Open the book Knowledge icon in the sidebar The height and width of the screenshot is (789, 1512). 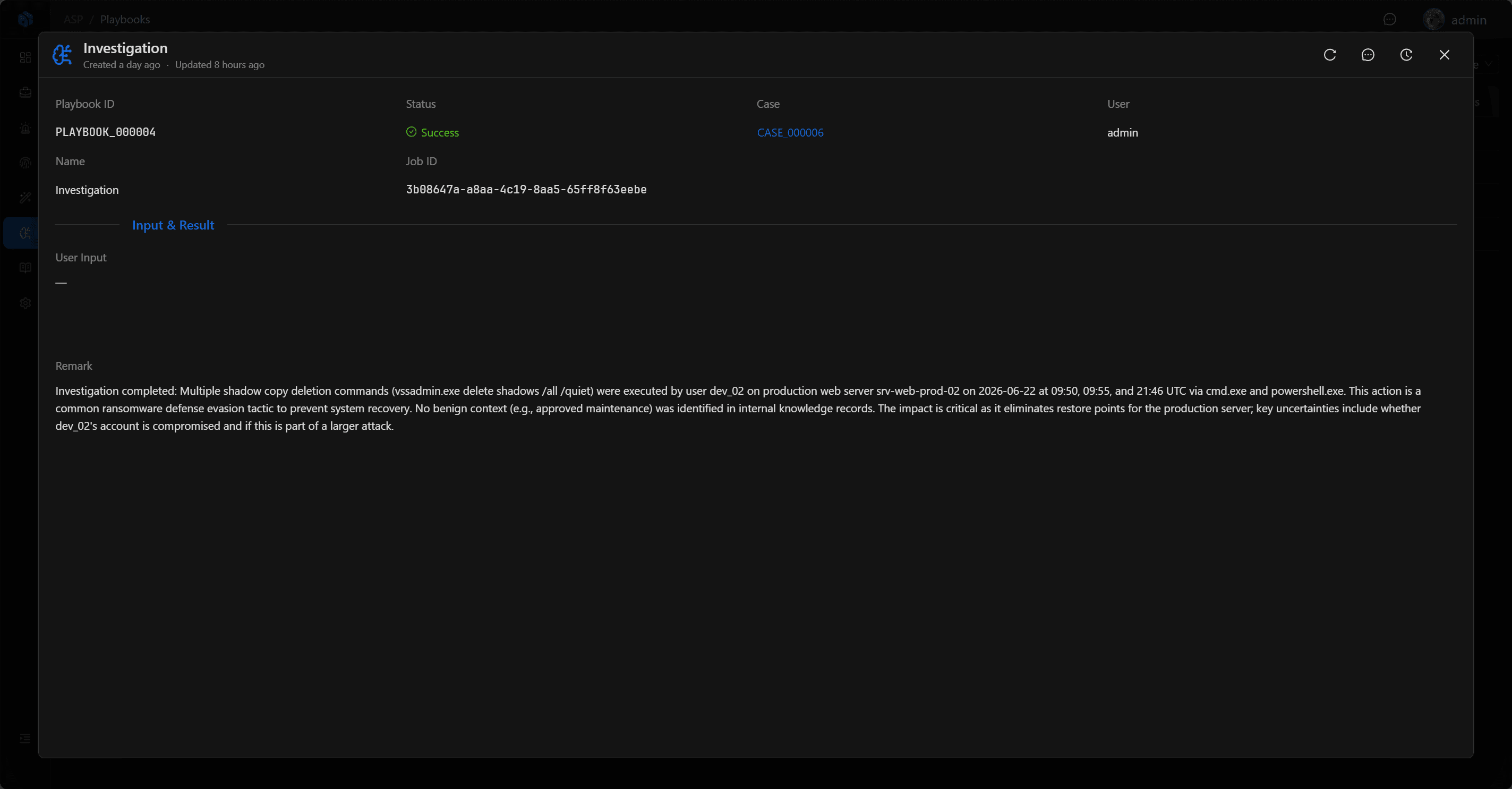click(25, 268)
